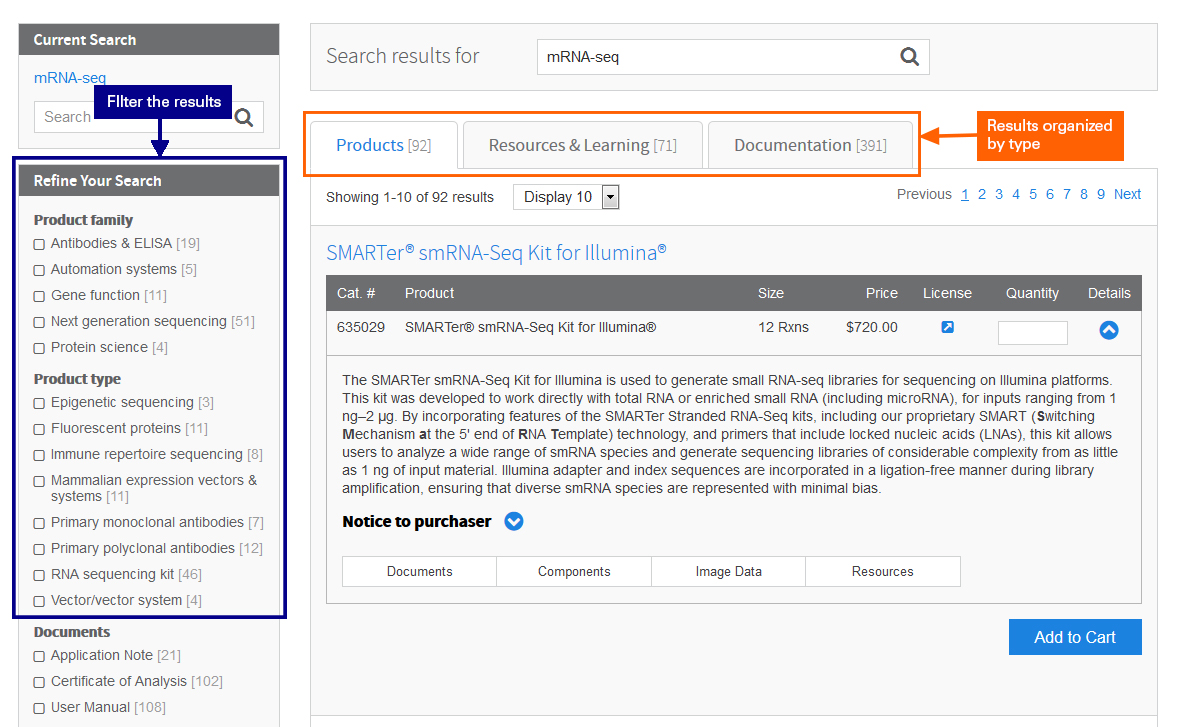Open the license info icon for 635029
The image size is (1178, 727).
click(947, 327)
